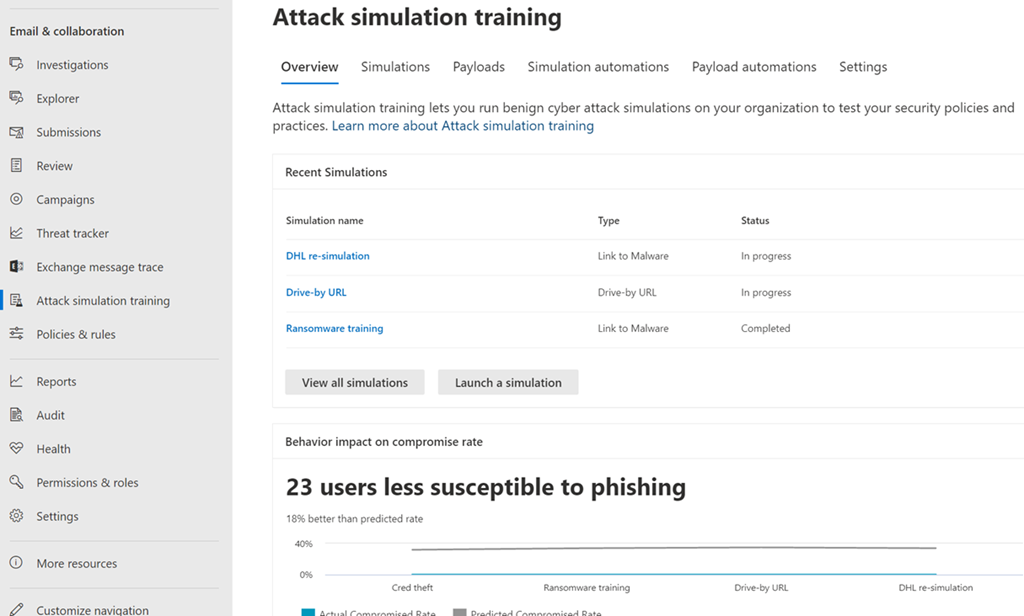Click the Campaigns target icon
Image resolution: width=1024 pixels, height=616 pixels.
[16, 199]
